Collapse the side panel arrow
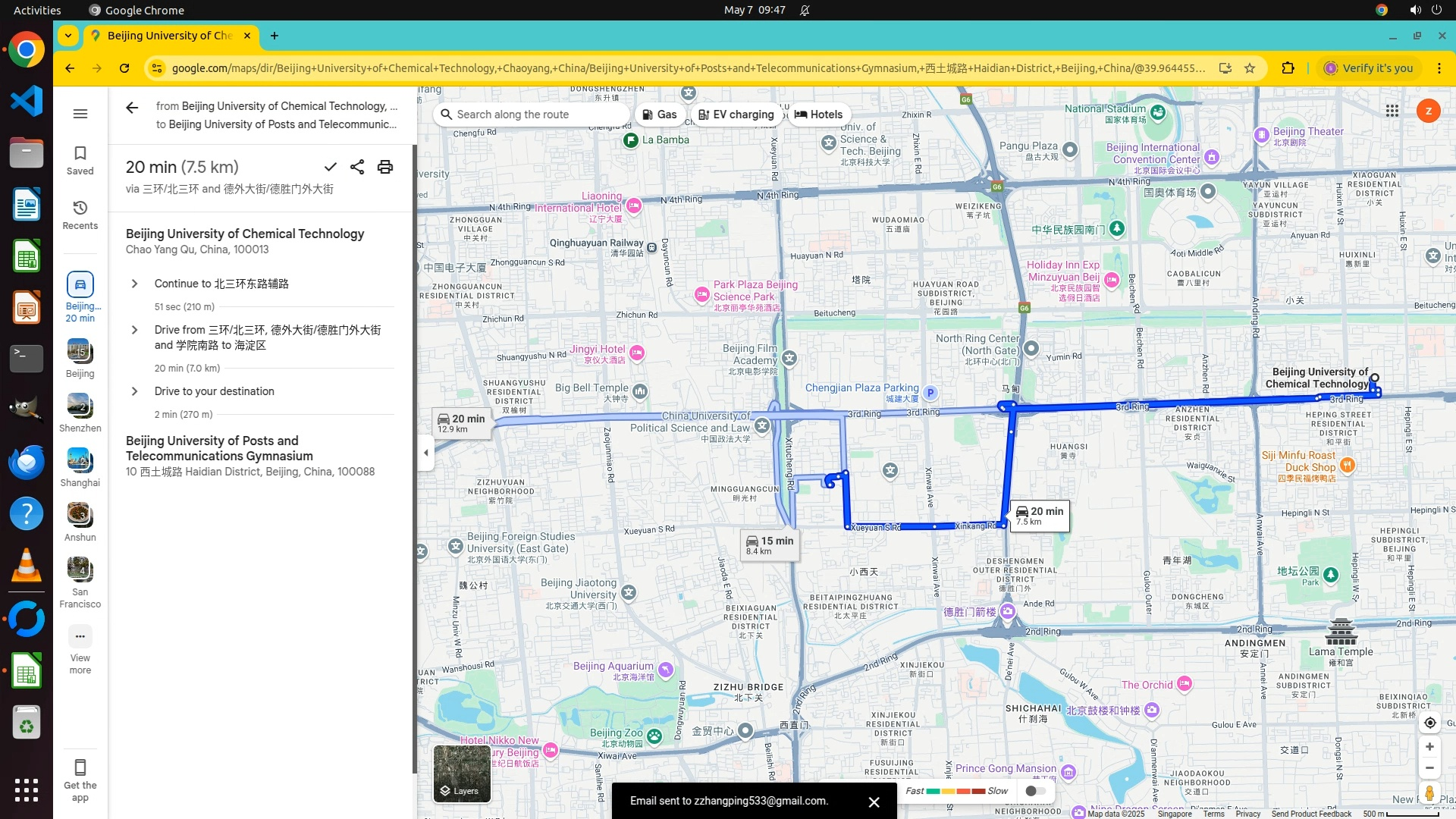The width and height of the screenshot is (1456, 819). [425, 453]
